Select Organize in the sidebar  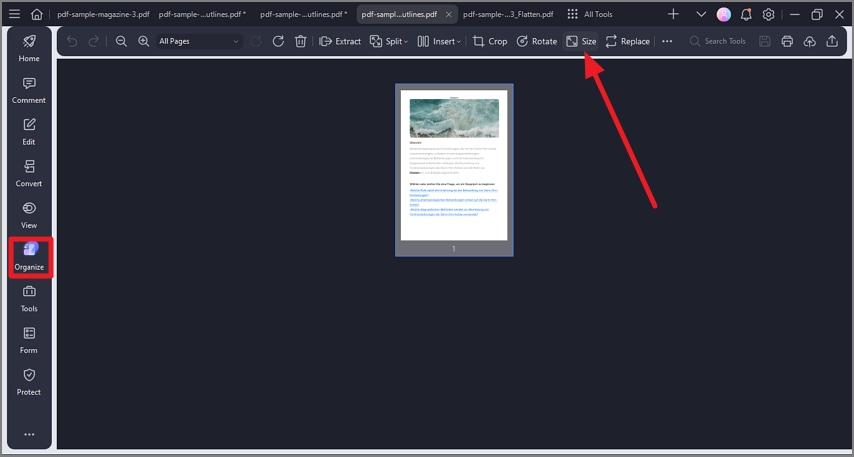[29, 257]
